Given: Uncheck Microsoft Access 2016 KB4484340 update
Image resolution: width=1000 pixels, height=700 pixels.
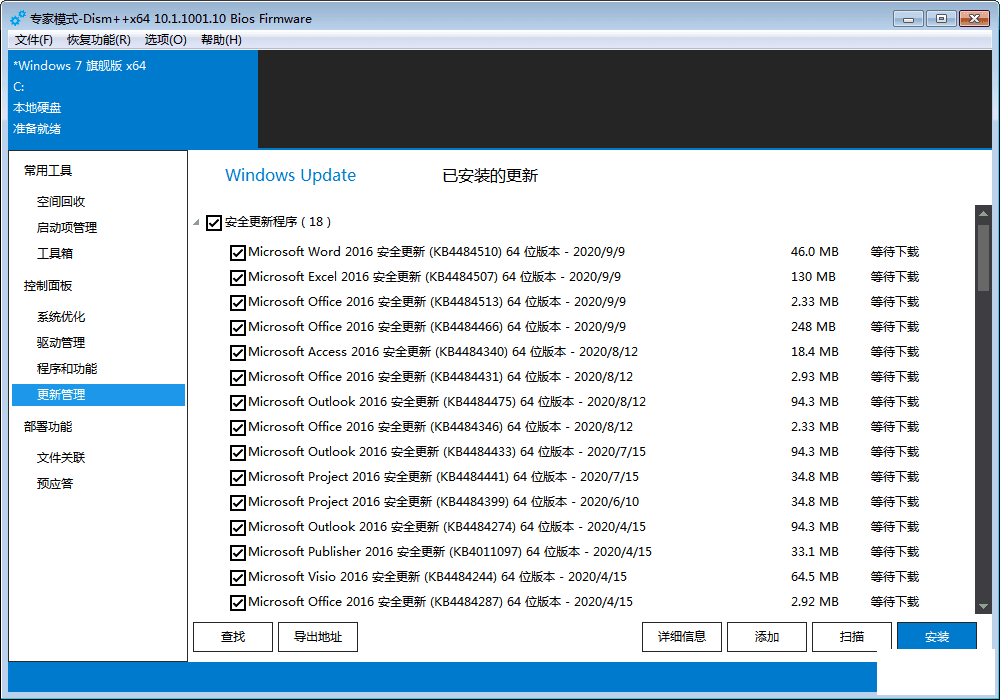Looking at the screenshot, I should [x=238, y=353].
